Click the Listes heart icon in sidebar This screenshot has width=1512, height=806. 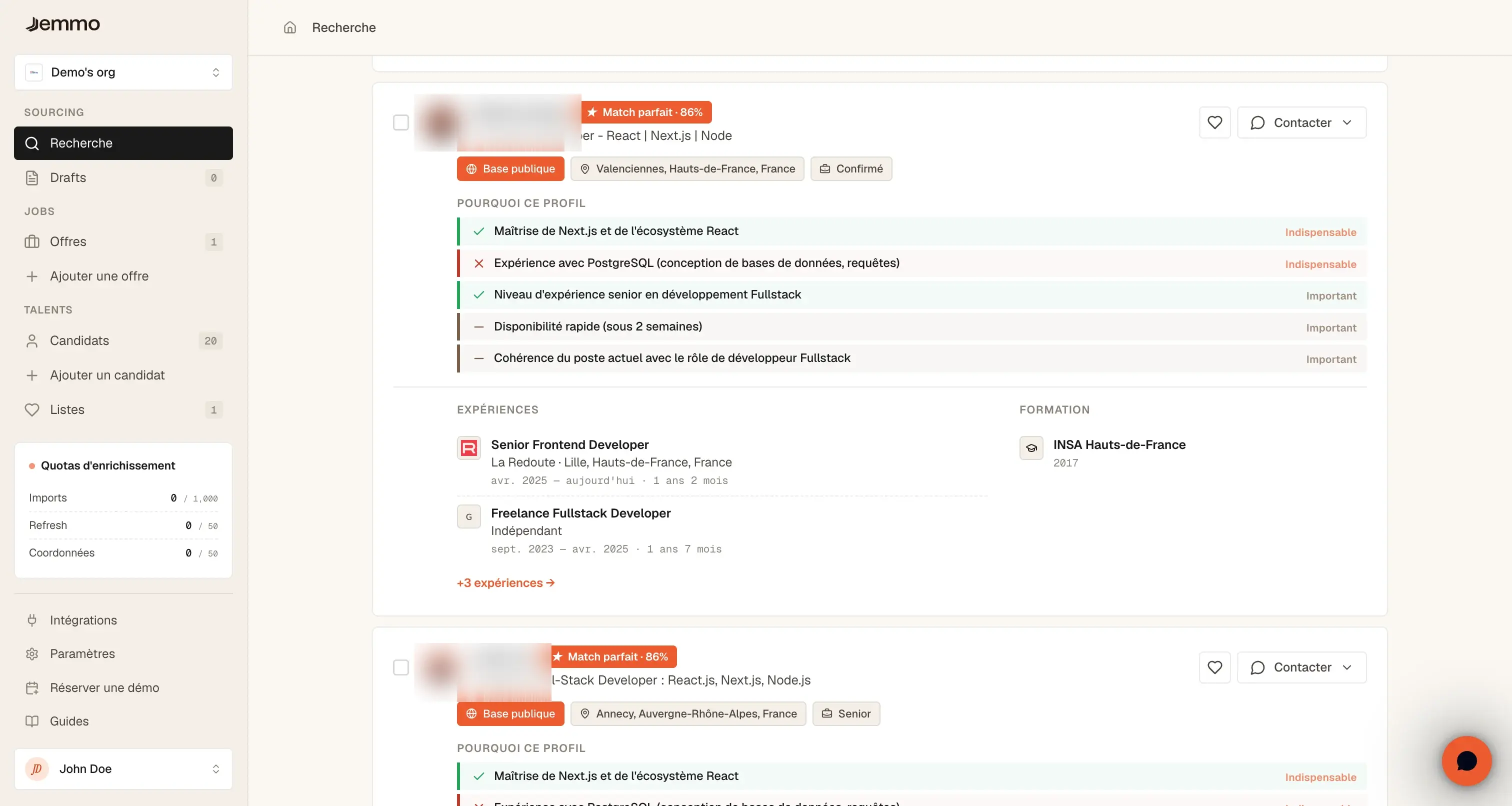pyautogui.click(x=32, y=410)
